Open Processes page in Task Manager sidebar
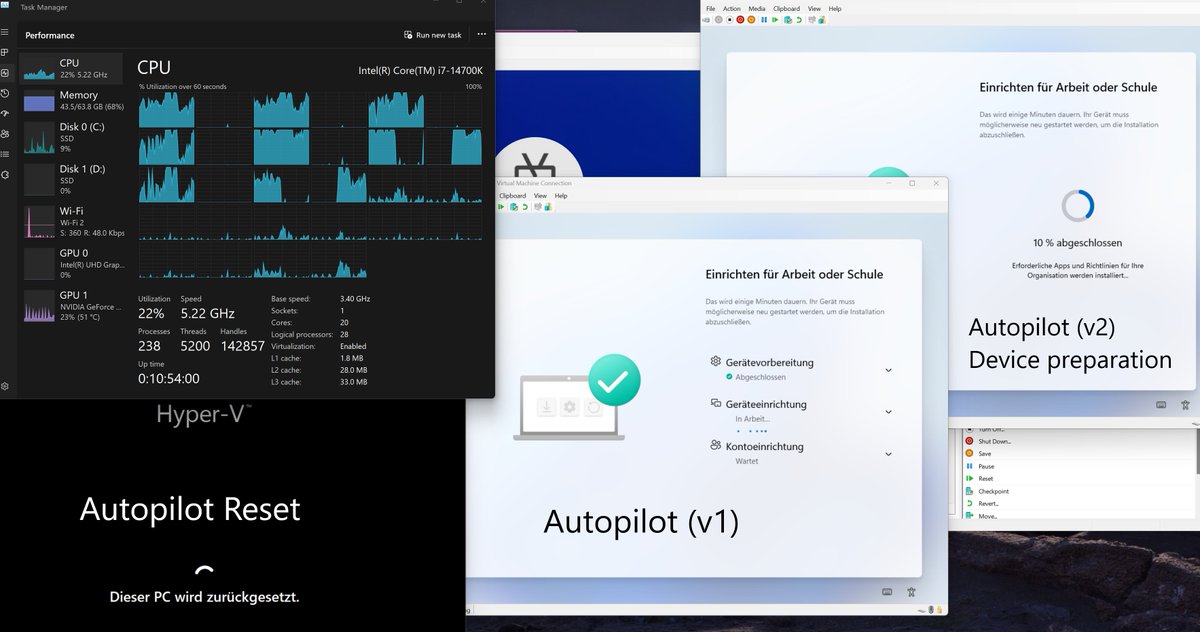Viewport: 1200px width, 632px height. (x=5, y=52)
